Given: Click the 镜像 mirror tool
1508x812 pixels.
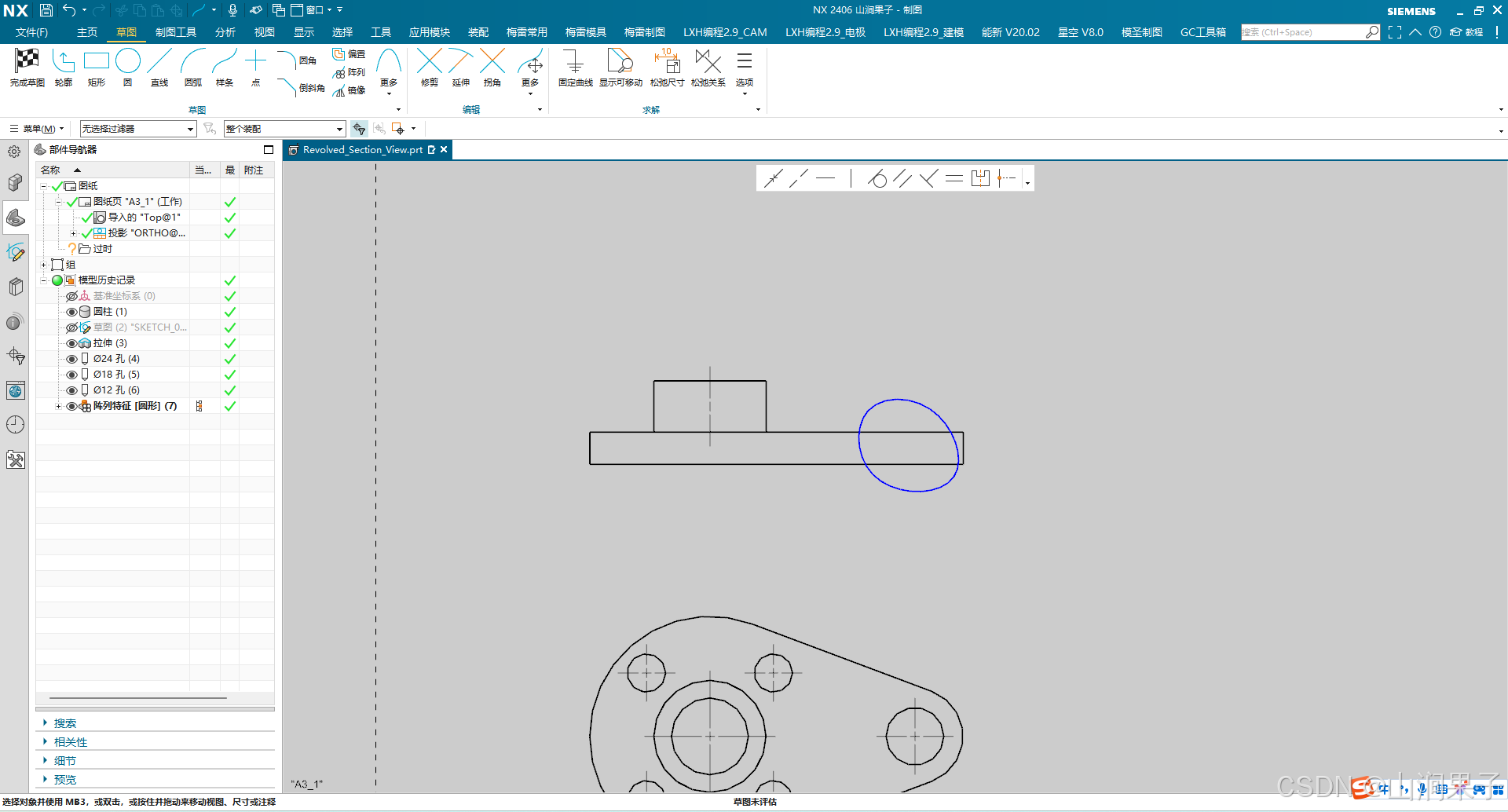Looking at the screenshot, I should tap(349, 90).
